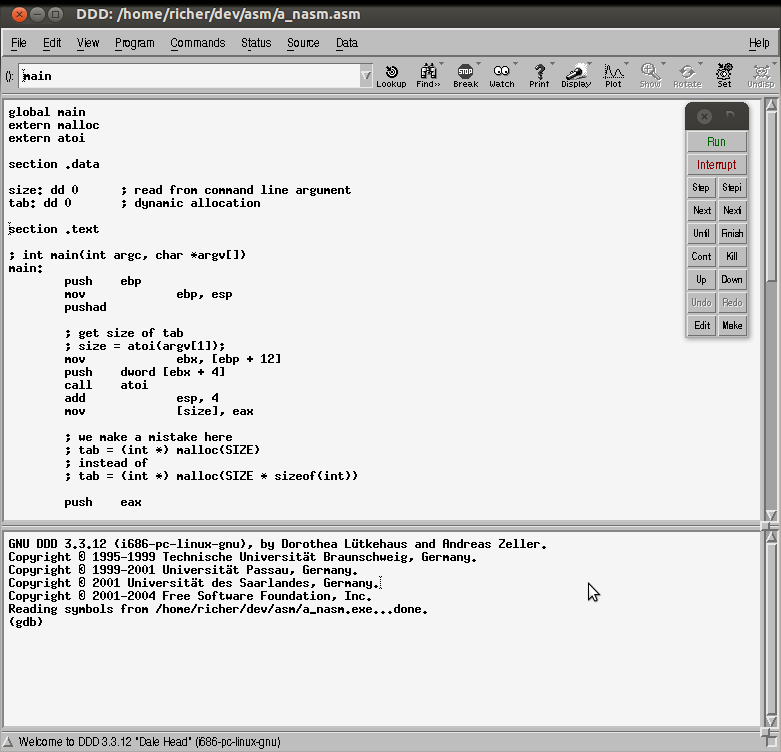Click the 'call atoi' source line
The image size is (781, 752).
[x=106, y=385]
